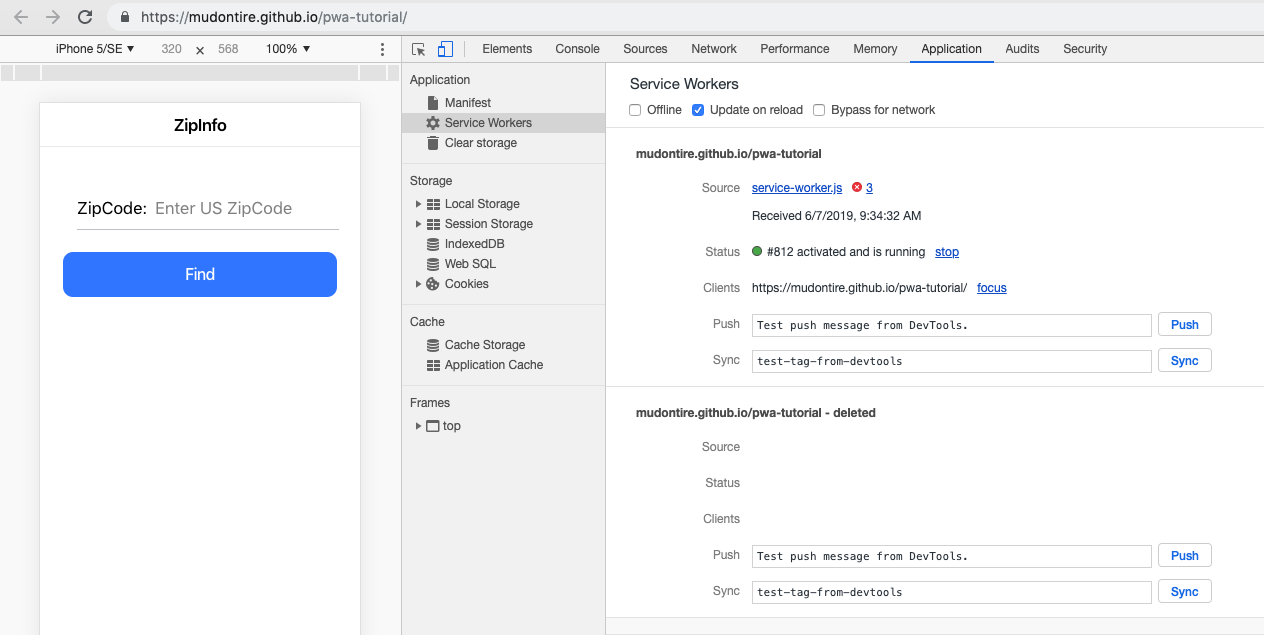View site info via the lock icon

coord(125,17)
